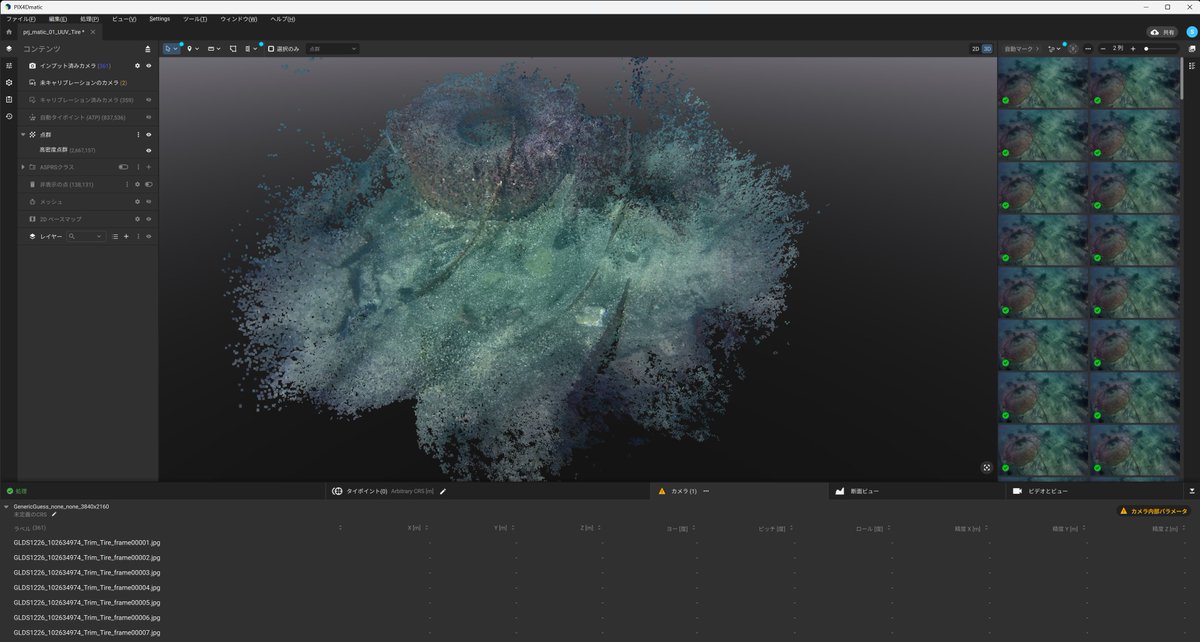Open the report clipboard sidebar icon

click(x=8, y=99)
